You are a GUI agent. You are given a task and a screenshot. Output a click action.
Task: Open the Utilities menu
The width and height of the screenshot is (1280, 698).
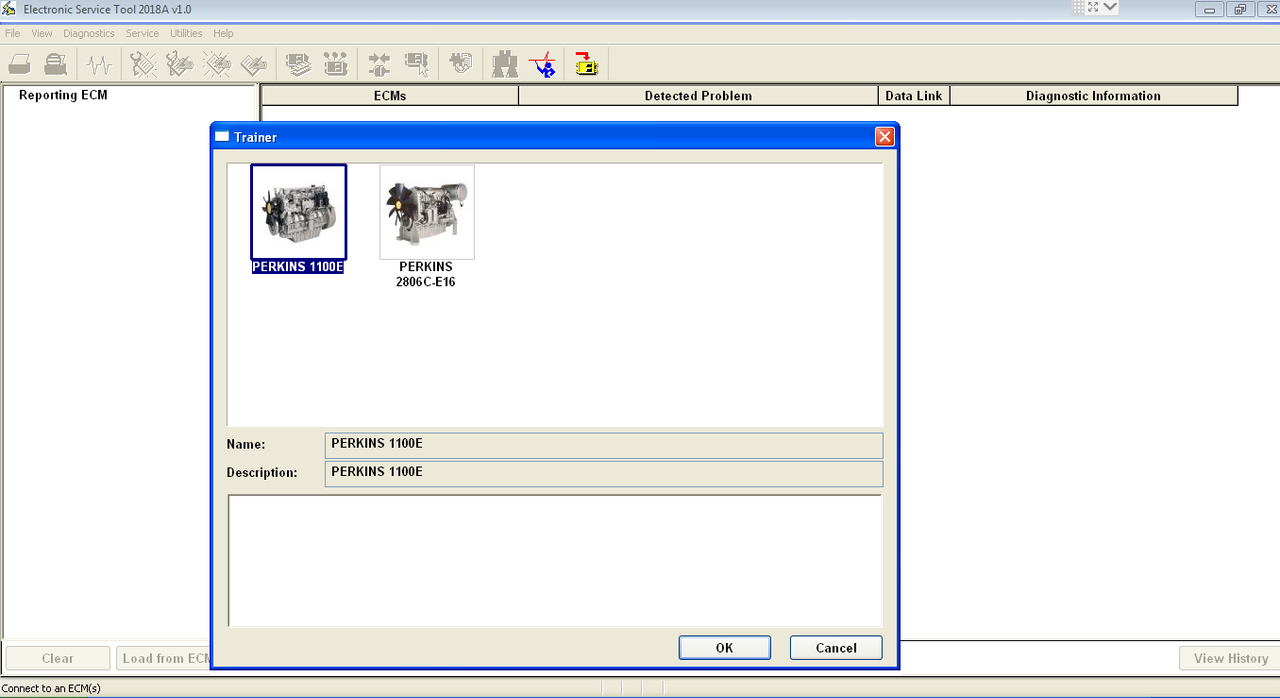pyautogui.click(x=186, y=33)
